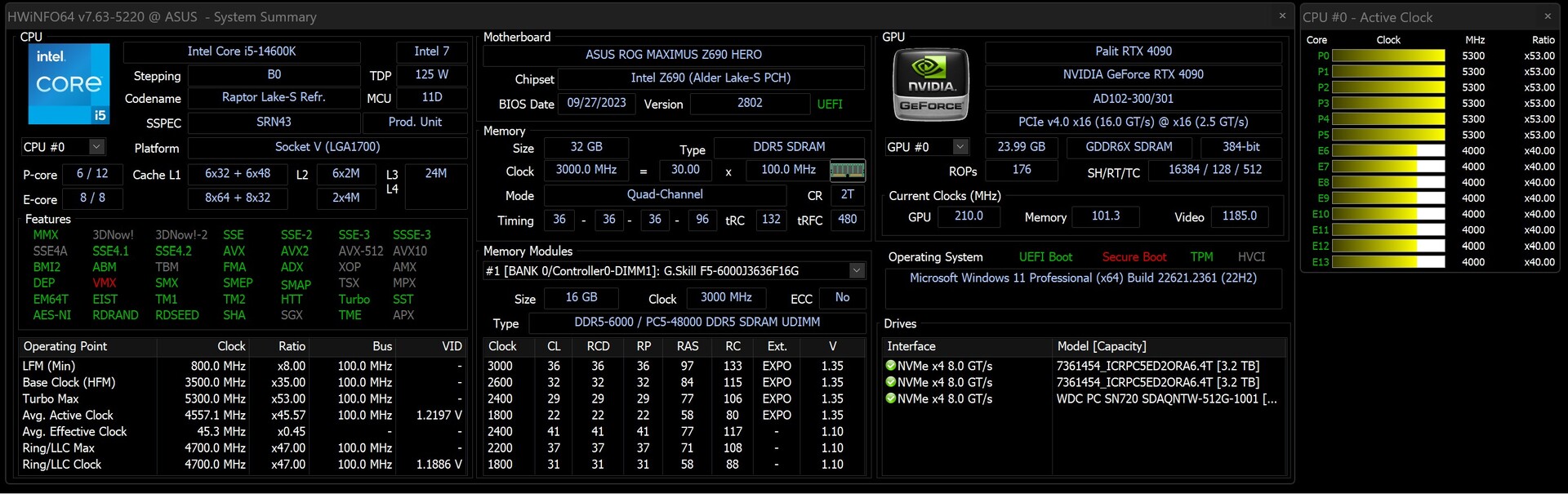Click the E6 core clock bar
Image resolution: width=1568 pixels, height=494 pixels.
tap(1388, 151)
